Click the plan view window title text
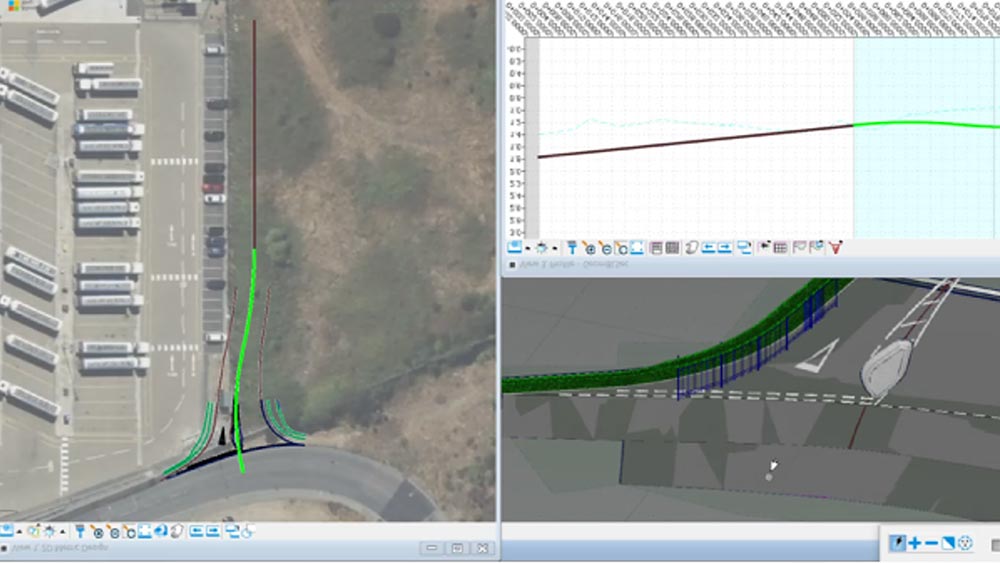Screen dimensions: 1000x563 pyautogui.click(x=61, y=548)
